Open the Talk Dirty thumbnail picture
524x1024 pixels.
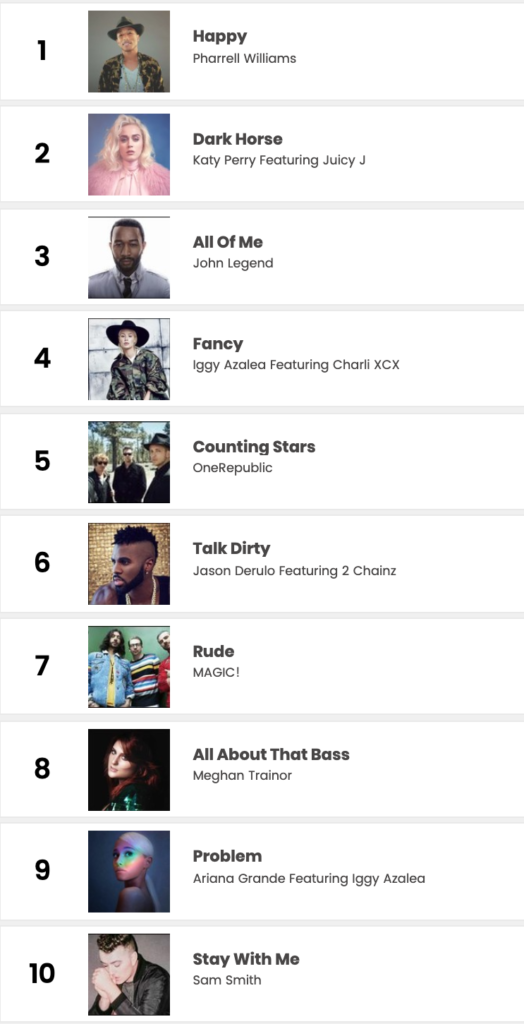pyautogui.click(x=129, y=564)
